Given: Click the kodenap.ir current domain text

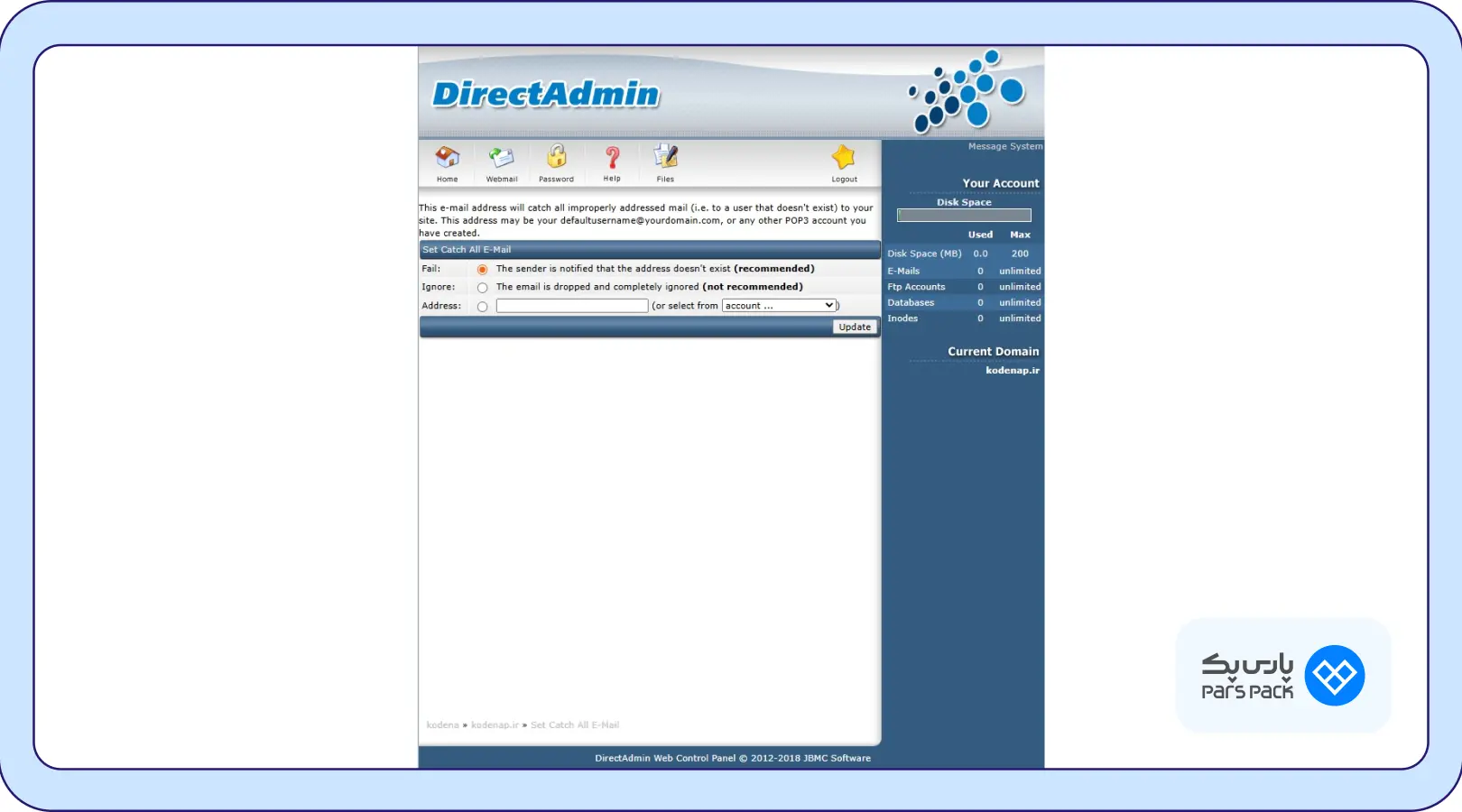Looking at the screenshot, I should click(1013, 370).
